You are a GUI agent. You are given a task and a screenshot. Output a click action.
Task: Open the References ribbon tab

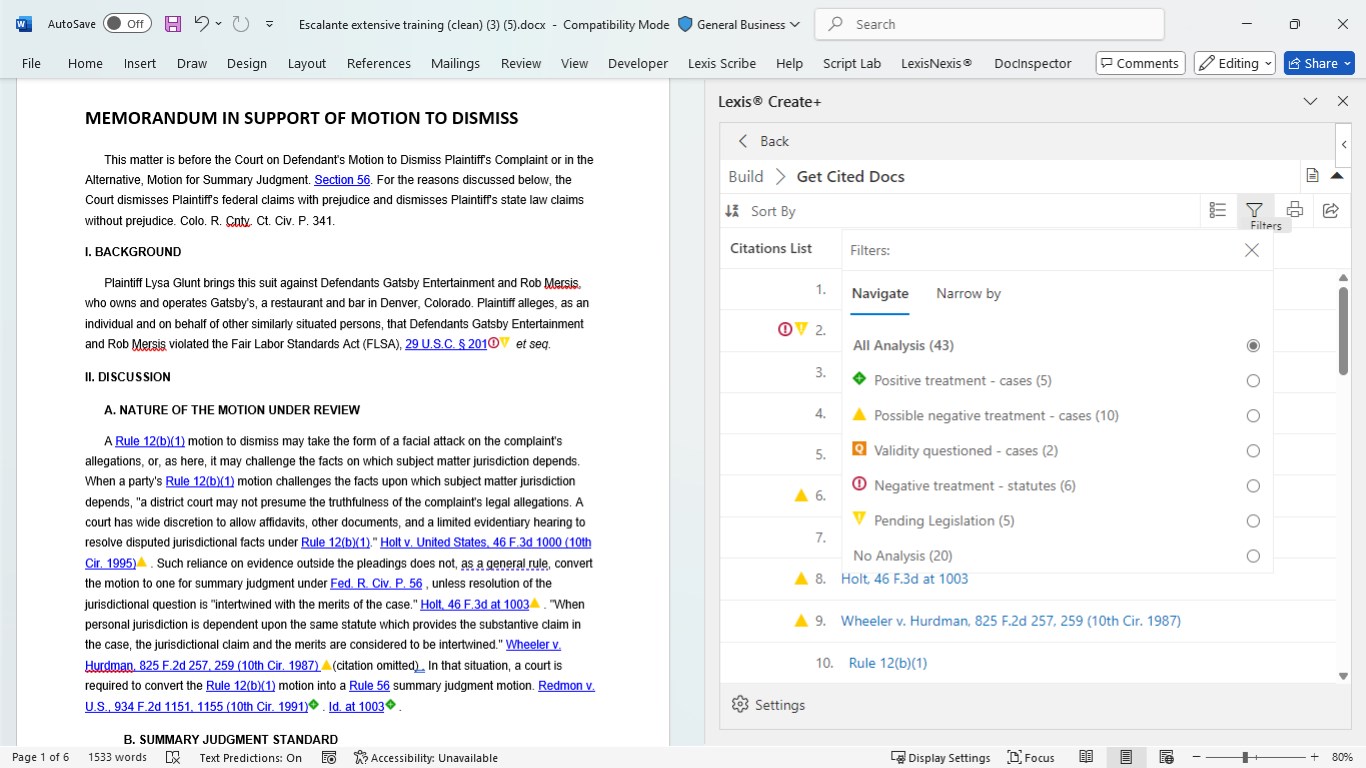coord(379,63)
